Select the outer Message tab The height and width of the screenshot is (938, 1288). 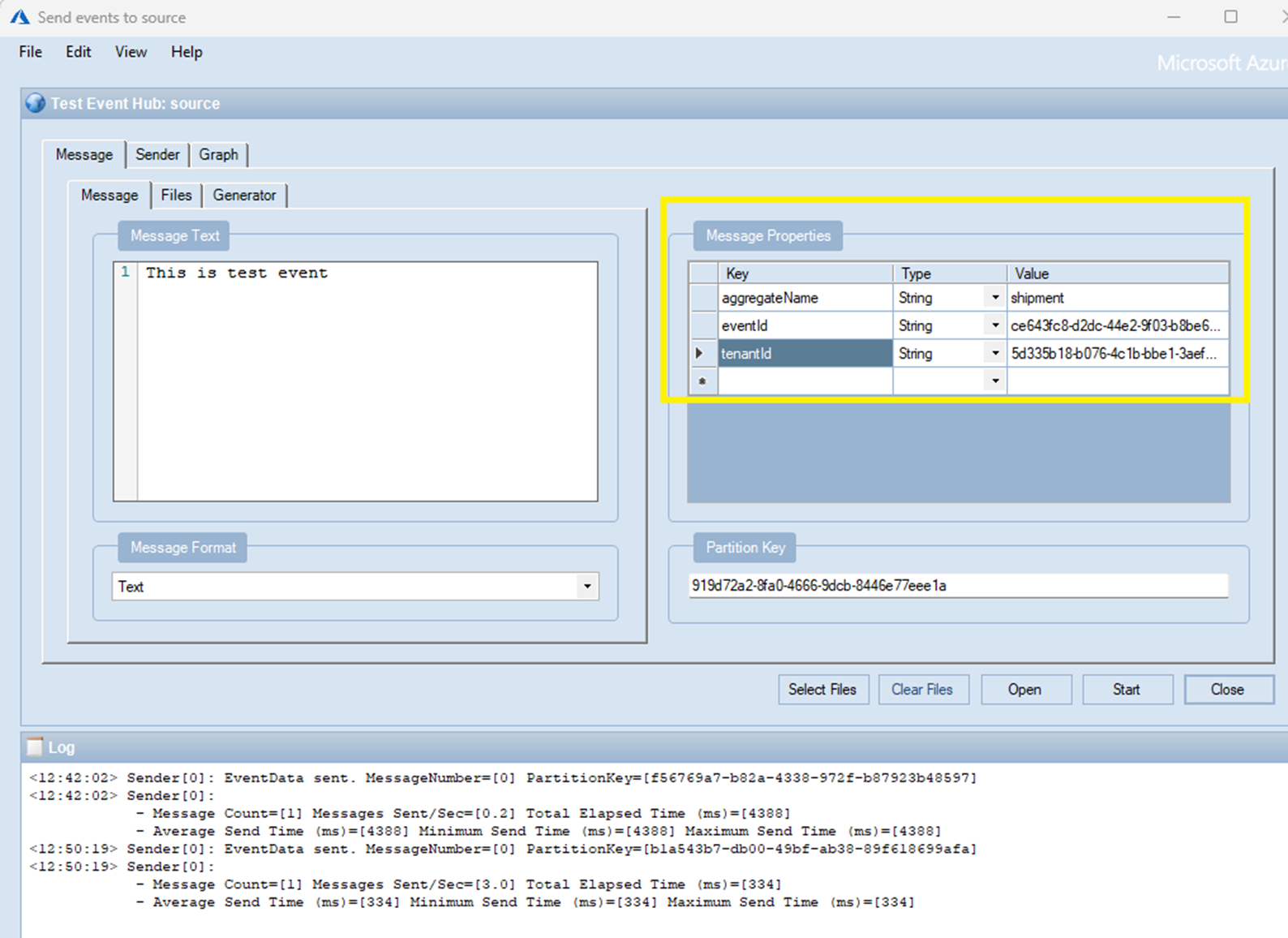tap(84, 154)
